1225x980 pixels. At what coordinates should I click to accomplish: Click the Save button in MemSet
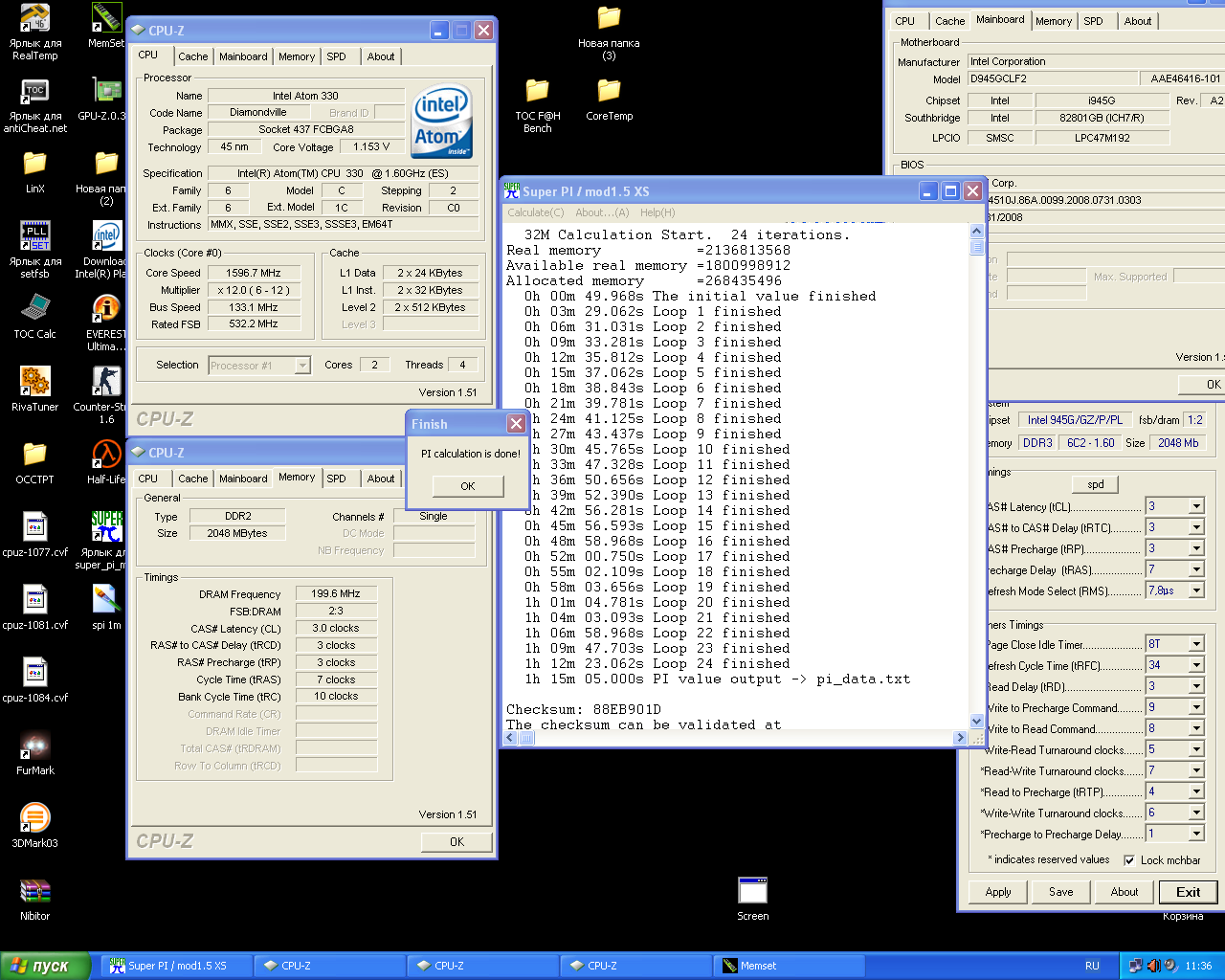pos(1061,892)
